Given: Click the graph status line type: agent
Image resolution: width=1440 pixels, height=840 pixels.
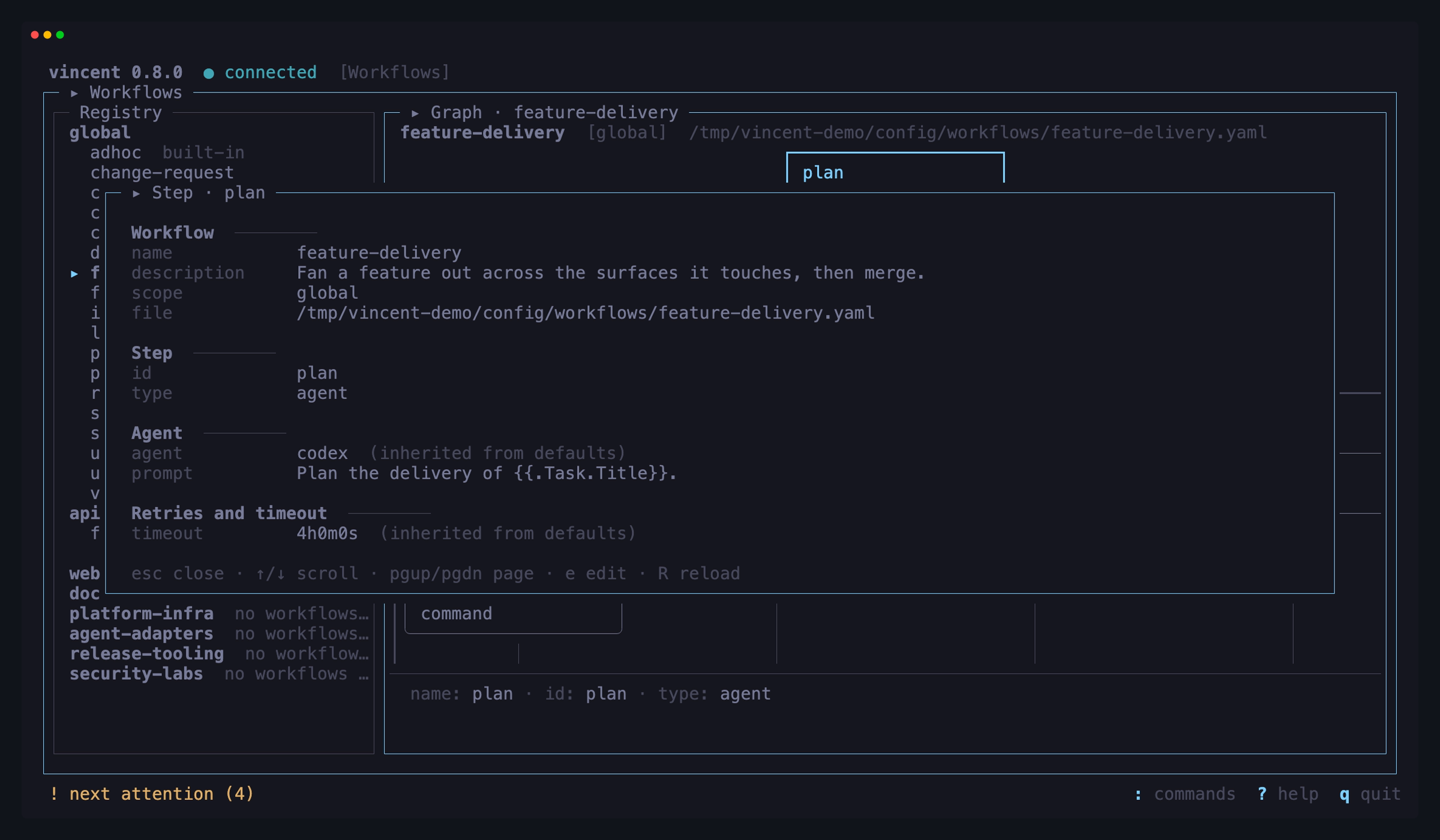Looking at the screenshot, I should pos(715,694).
